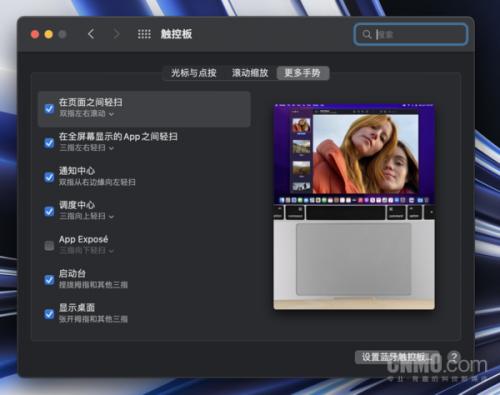Click the red close window dot

[35, 34]
